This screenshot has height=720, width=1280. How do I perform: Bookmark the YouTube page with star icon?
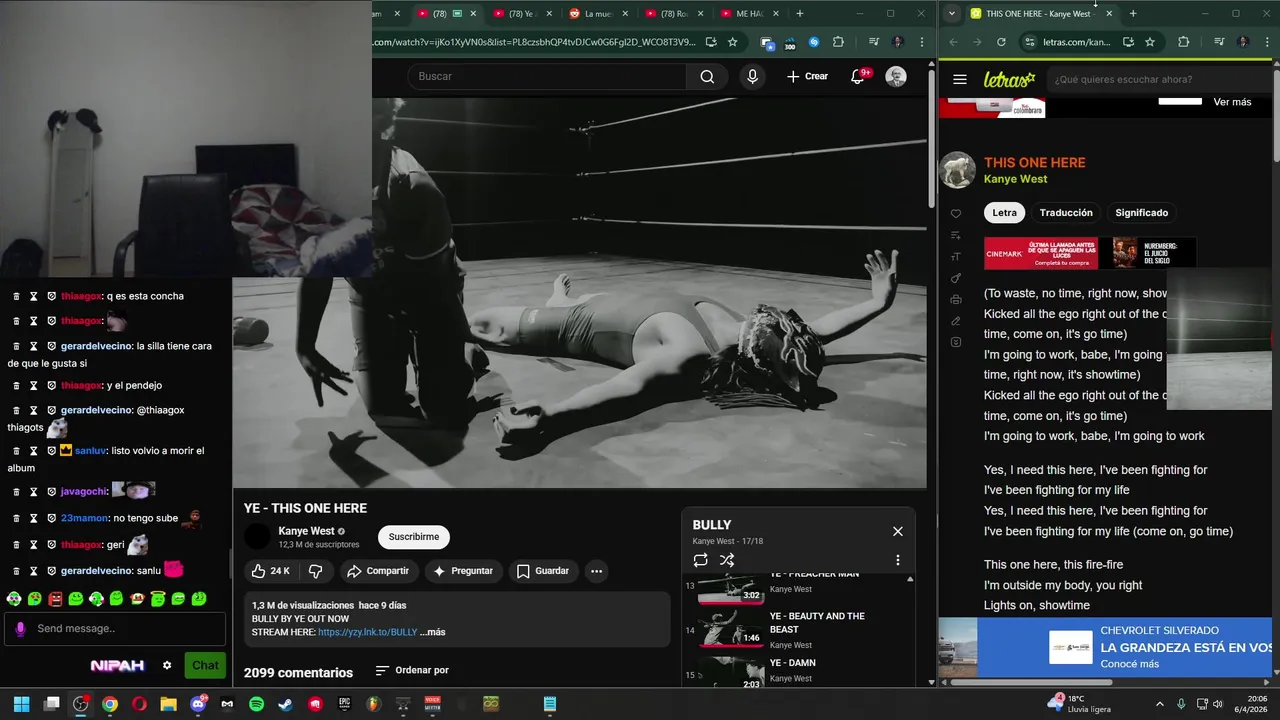pyautogui.click(x=732, y=42)
